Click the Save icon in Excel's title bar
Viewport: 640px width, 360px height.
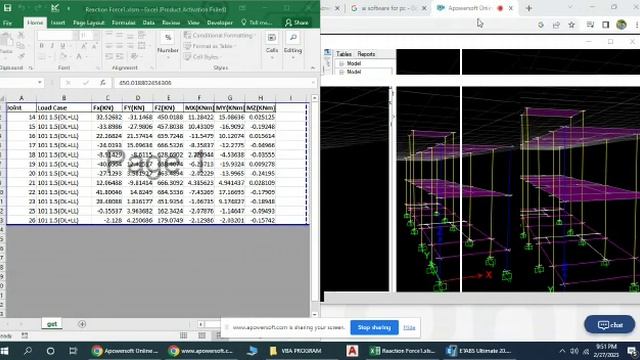(x=7, y=8)
